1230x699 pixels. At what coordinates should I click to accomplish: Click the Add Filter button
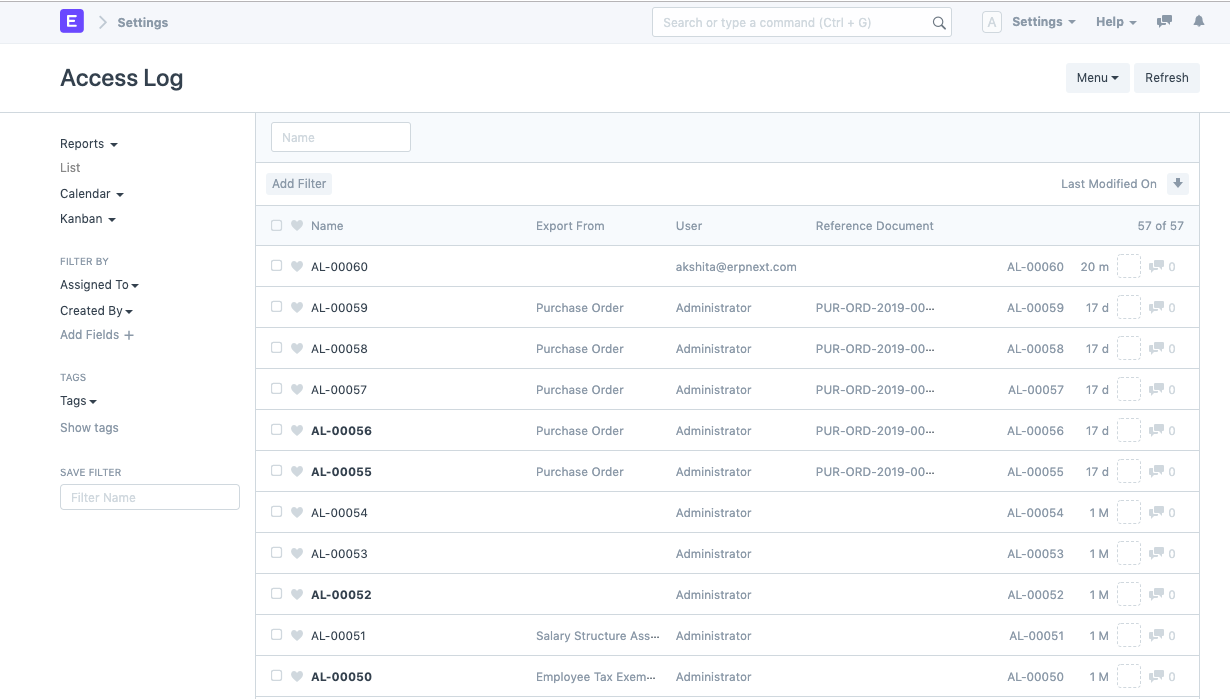coord(298,183)
